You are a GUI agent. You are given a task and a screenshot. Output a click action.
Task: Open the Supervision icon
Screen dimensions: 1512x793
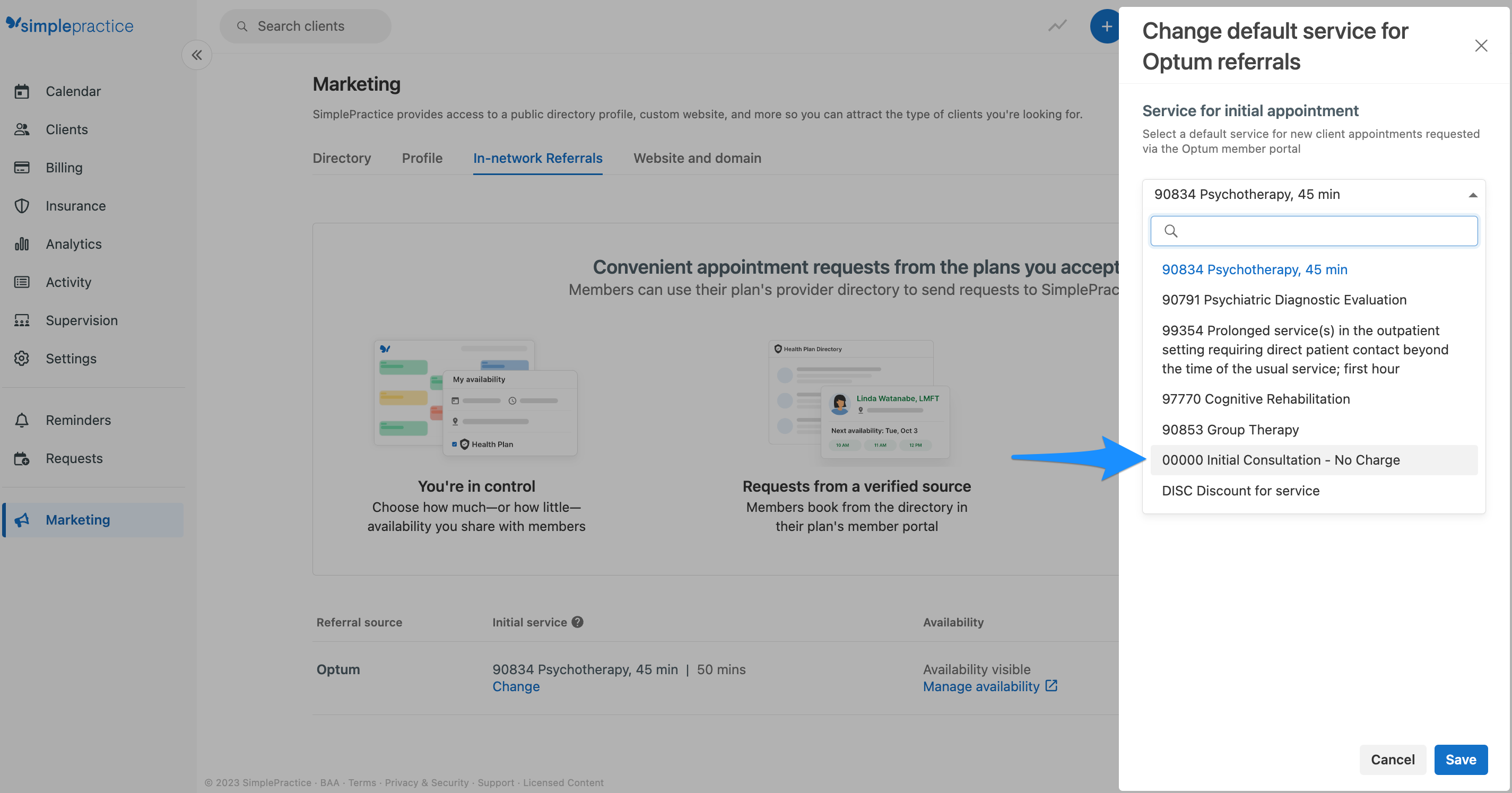click(x=22, y=320)
